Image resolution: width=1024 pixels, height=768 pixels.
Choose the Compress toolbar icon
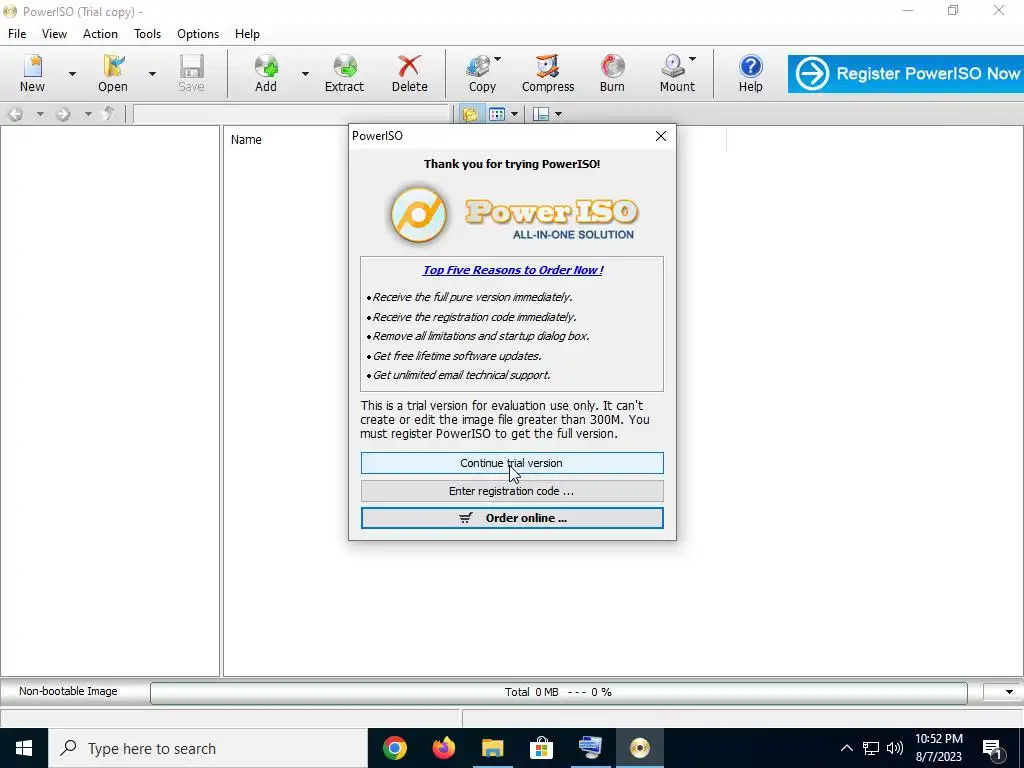(548, 73)
